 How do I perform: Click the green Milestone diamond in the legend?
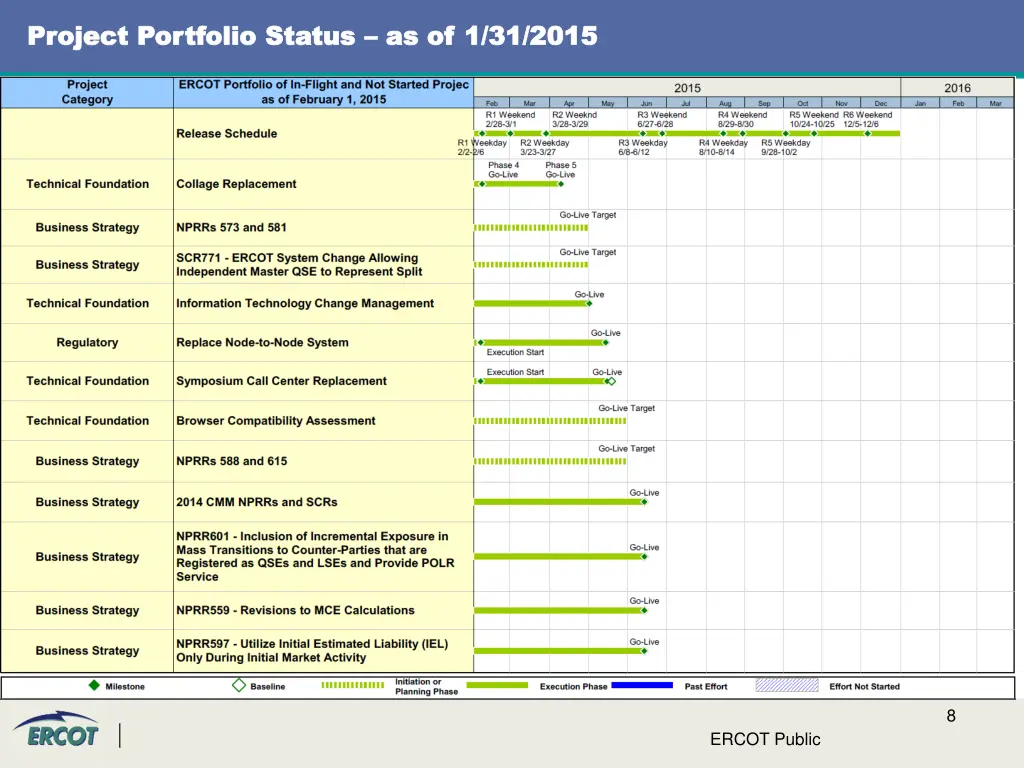[x=94, y=686]
